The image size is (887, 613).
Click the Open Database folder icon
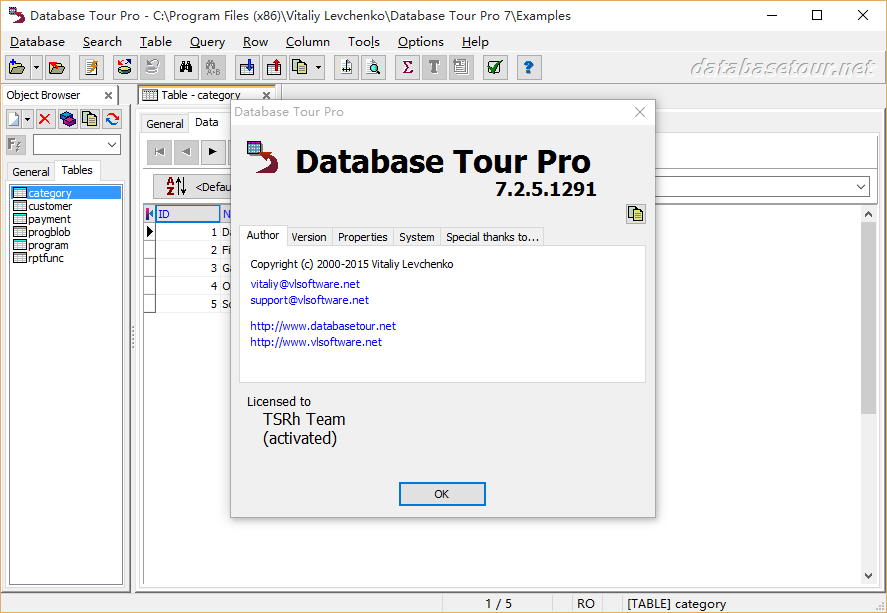tap(17, 67)
